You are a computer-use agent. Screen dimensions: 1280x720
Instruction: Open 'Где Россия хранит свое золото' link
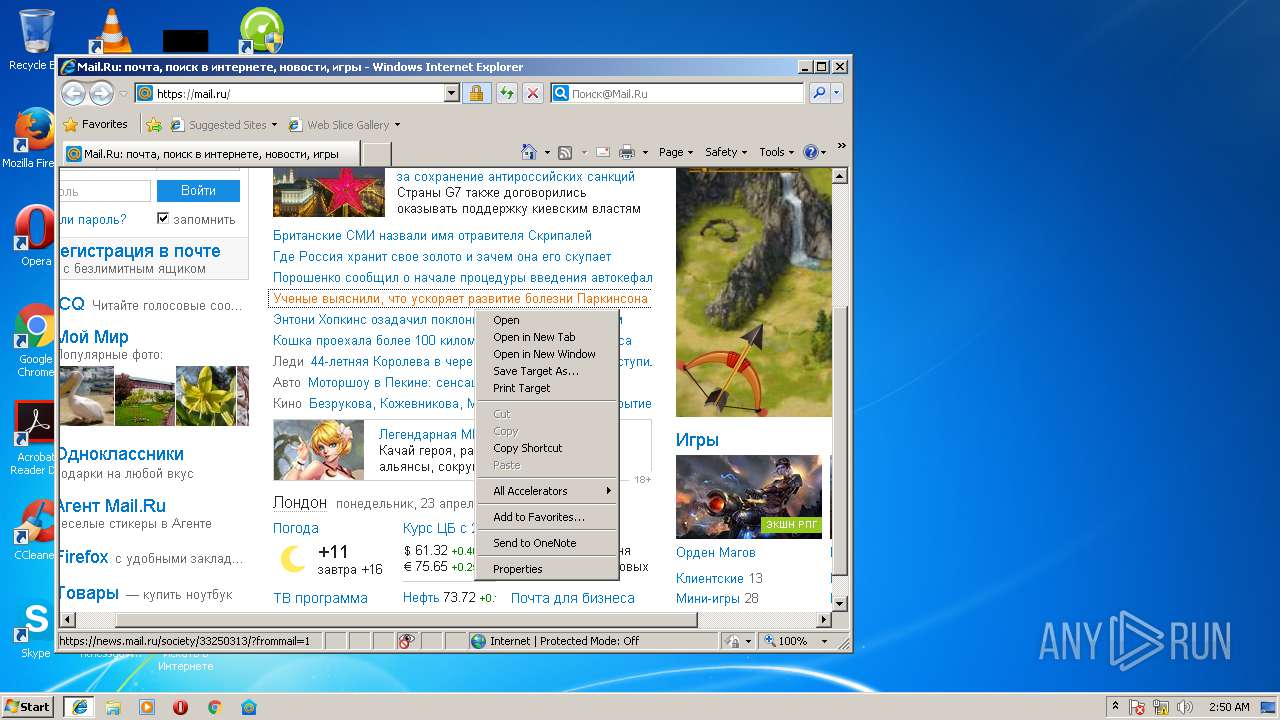(x=442, y=257)
